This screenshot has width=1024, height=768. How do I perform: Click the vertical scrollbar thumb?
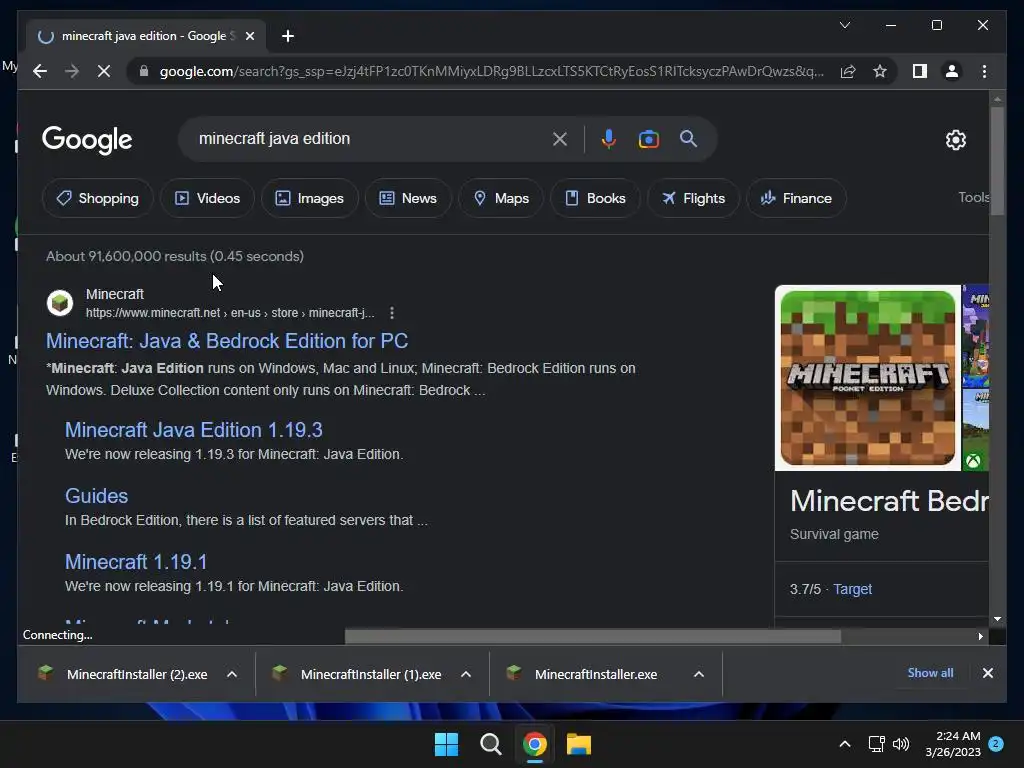pos(997,160)
